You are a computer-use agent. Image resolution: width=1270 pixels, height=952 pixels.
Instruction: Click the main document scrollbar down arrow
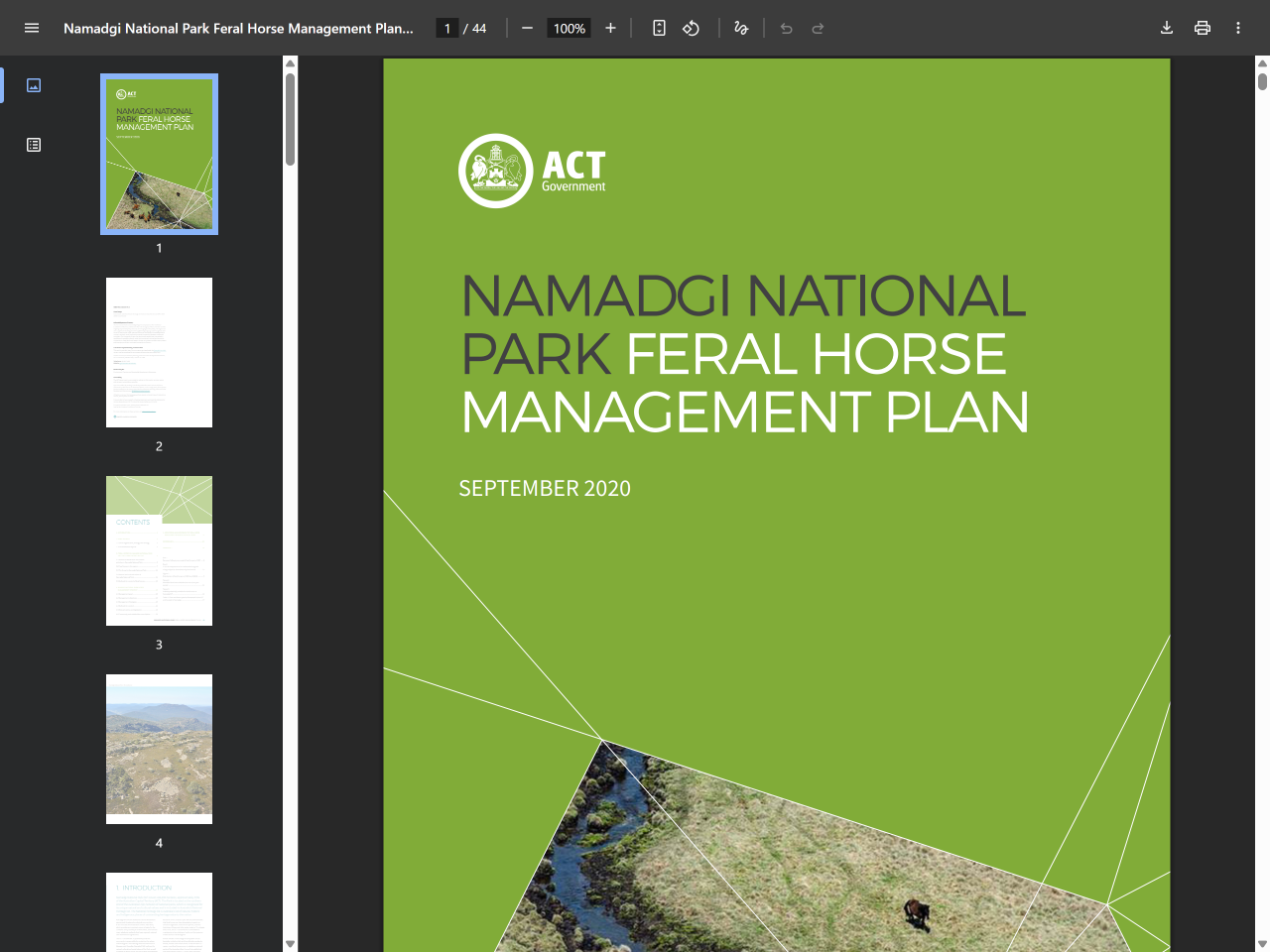click(x=1262, y=943)
